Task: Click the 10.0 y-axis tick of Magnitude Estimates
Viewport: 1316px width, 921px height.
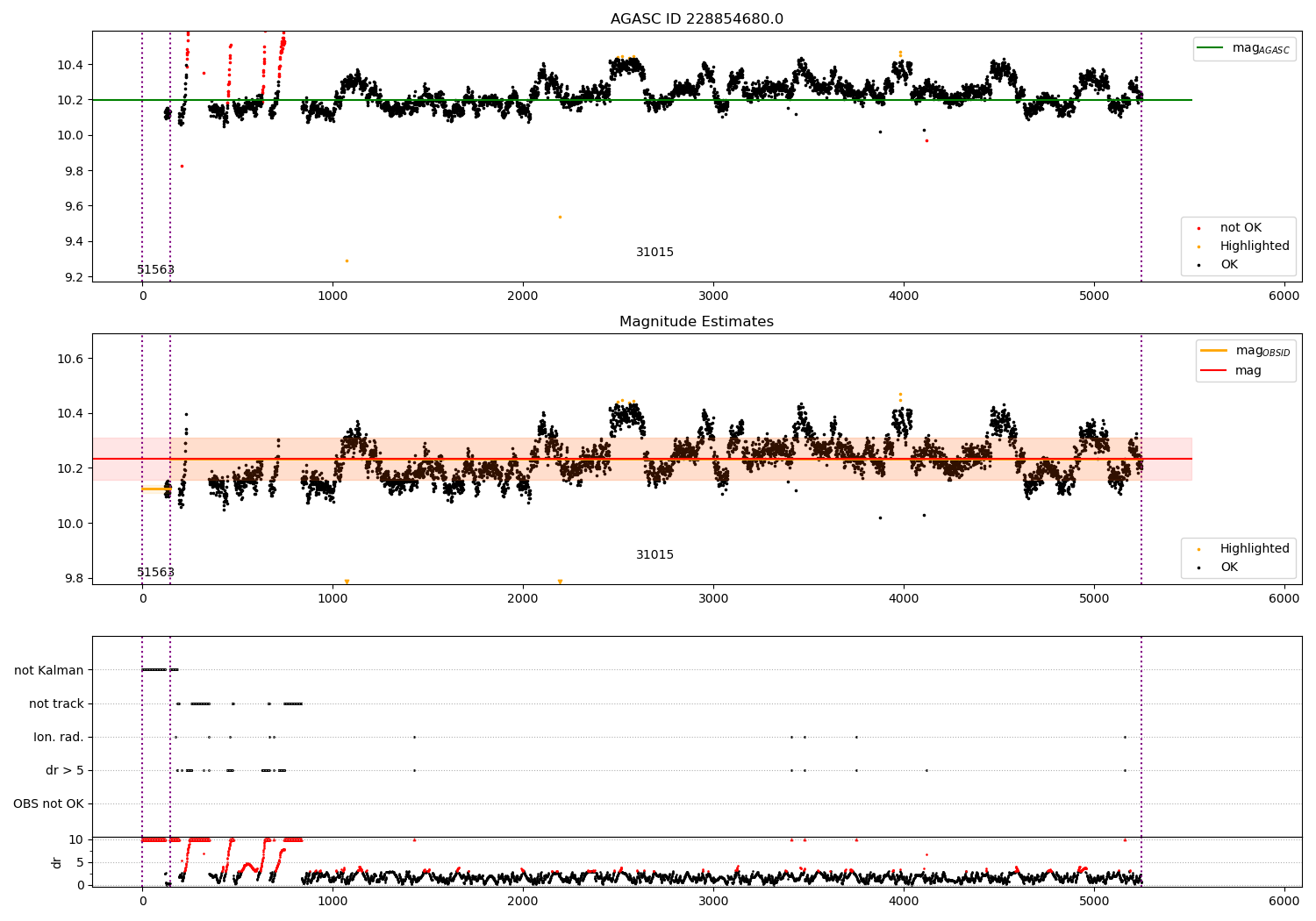Action: pyautogui.click(x=70, y=525)
